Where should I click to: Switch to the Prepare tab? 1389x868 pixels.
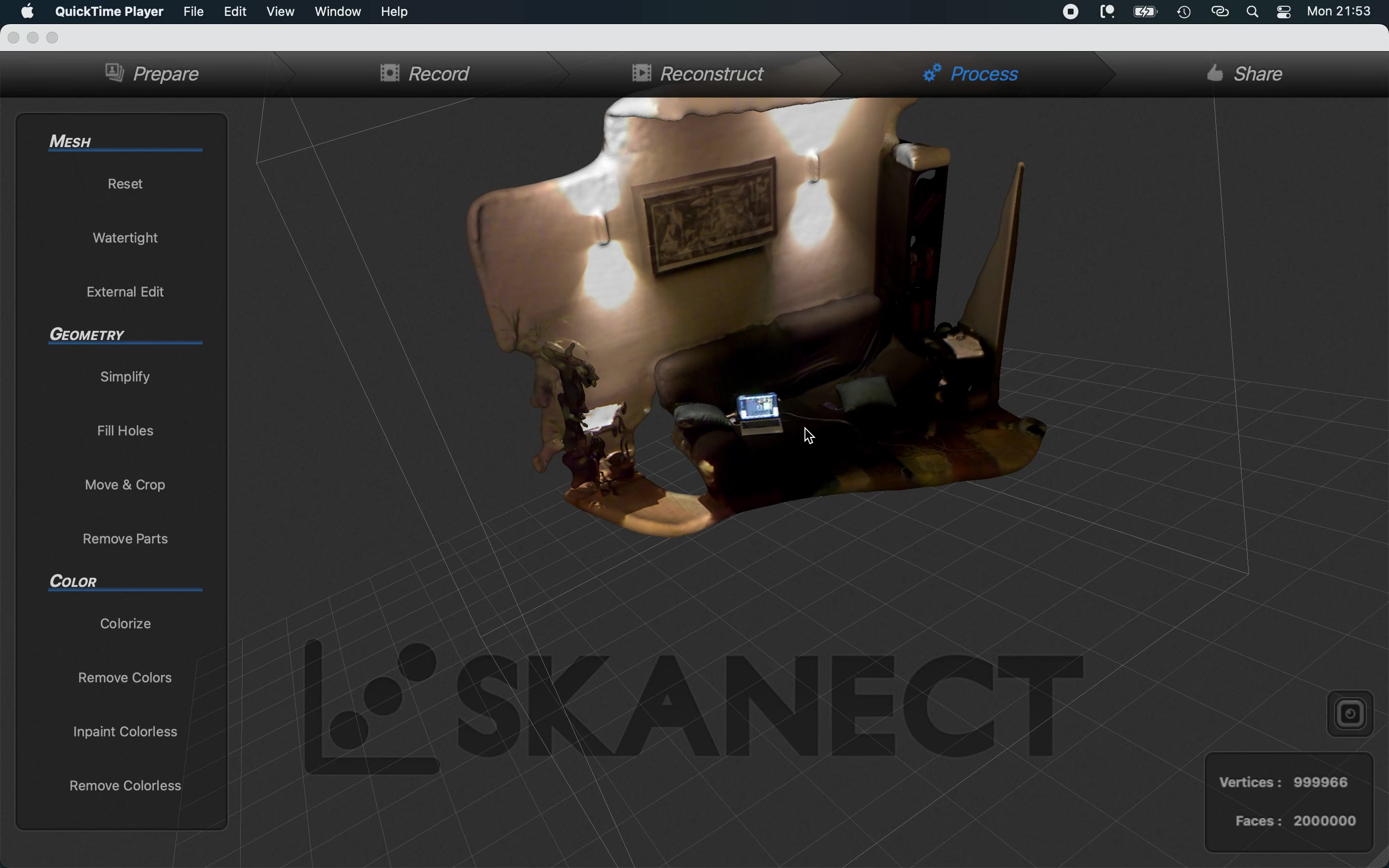153,74
